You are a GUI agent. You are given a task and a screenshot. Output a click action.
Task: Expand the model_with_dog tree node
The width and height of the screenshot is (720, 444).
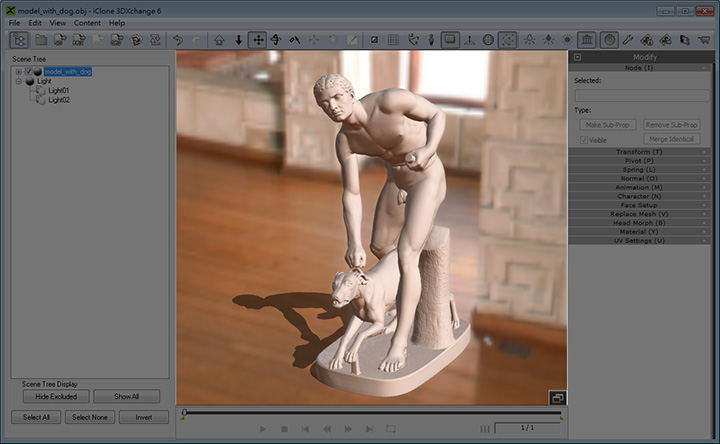[x=18, y=72]
